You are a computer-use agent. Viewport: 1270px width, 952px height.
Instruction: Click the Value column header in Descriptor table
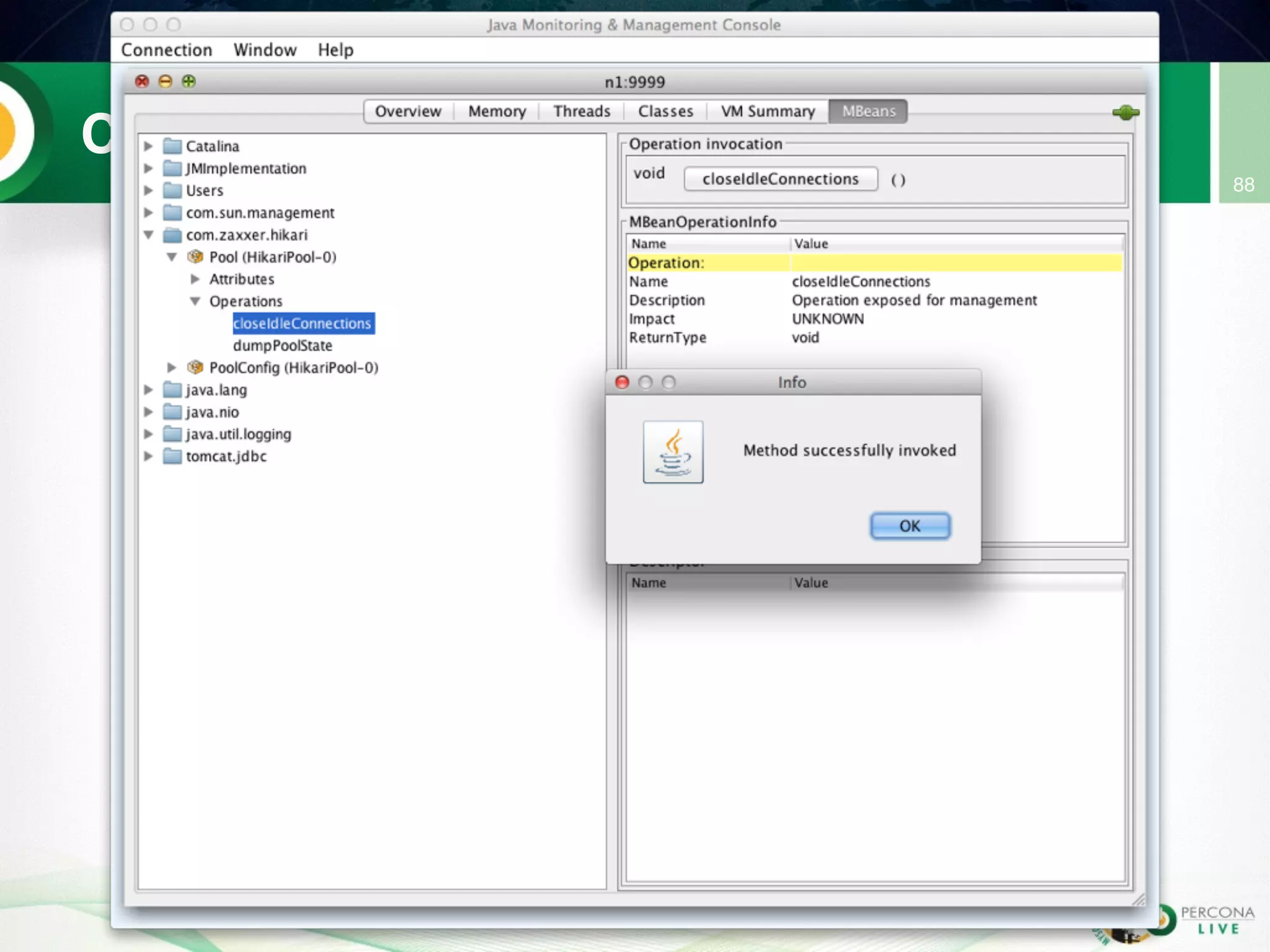tap(957, 583)
